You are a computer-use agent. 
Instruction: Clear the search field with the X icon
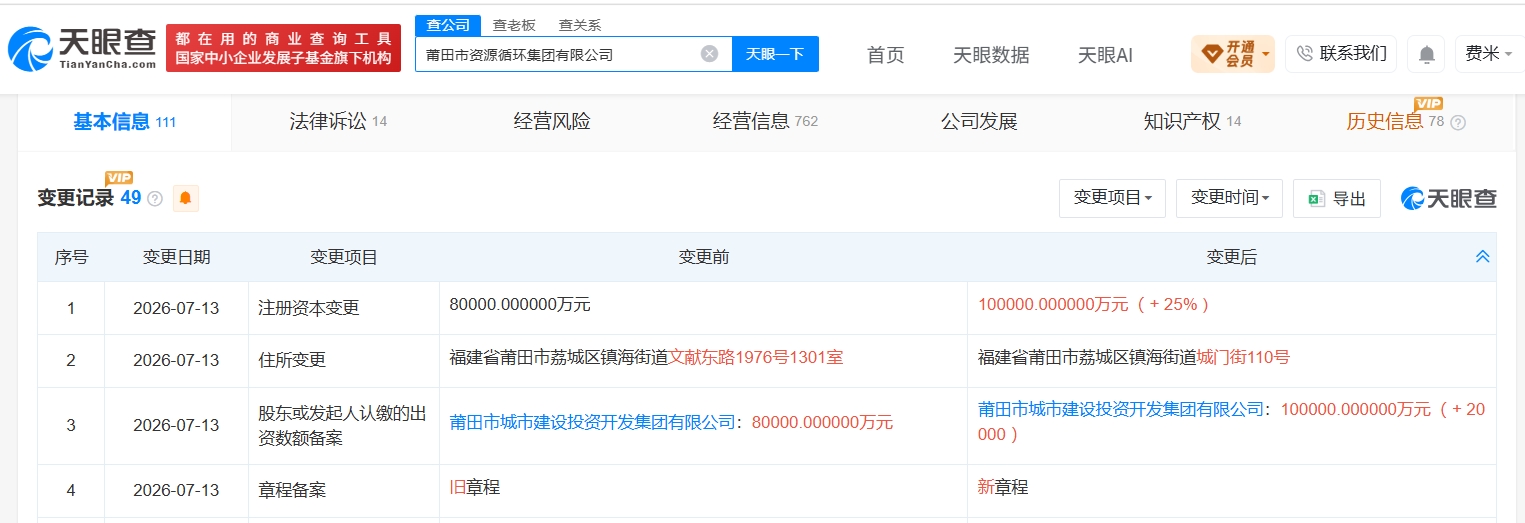(709, 54)
